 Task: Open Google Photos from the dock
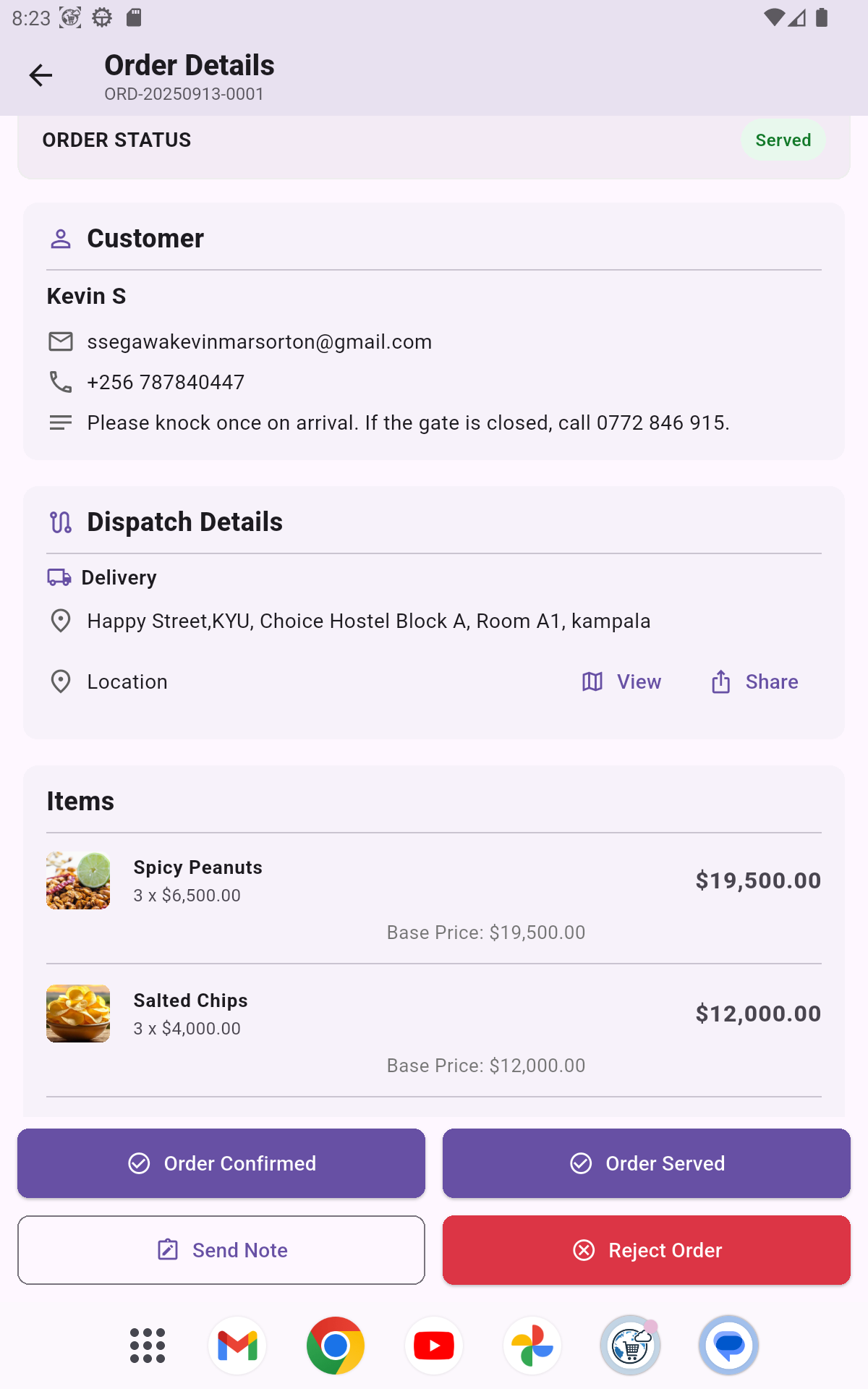[532, 1346]
